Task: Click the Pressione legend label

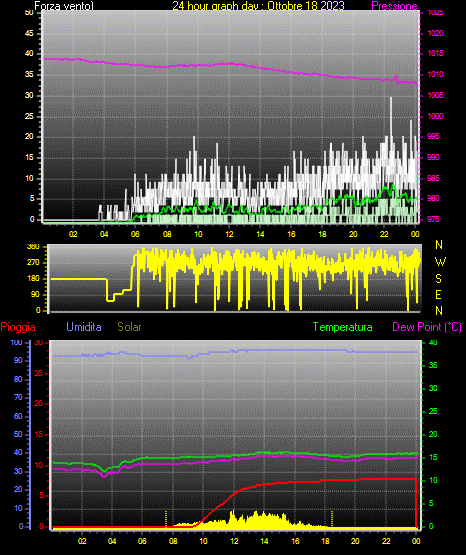Action: pyautogui.click(x=394, y=6)
